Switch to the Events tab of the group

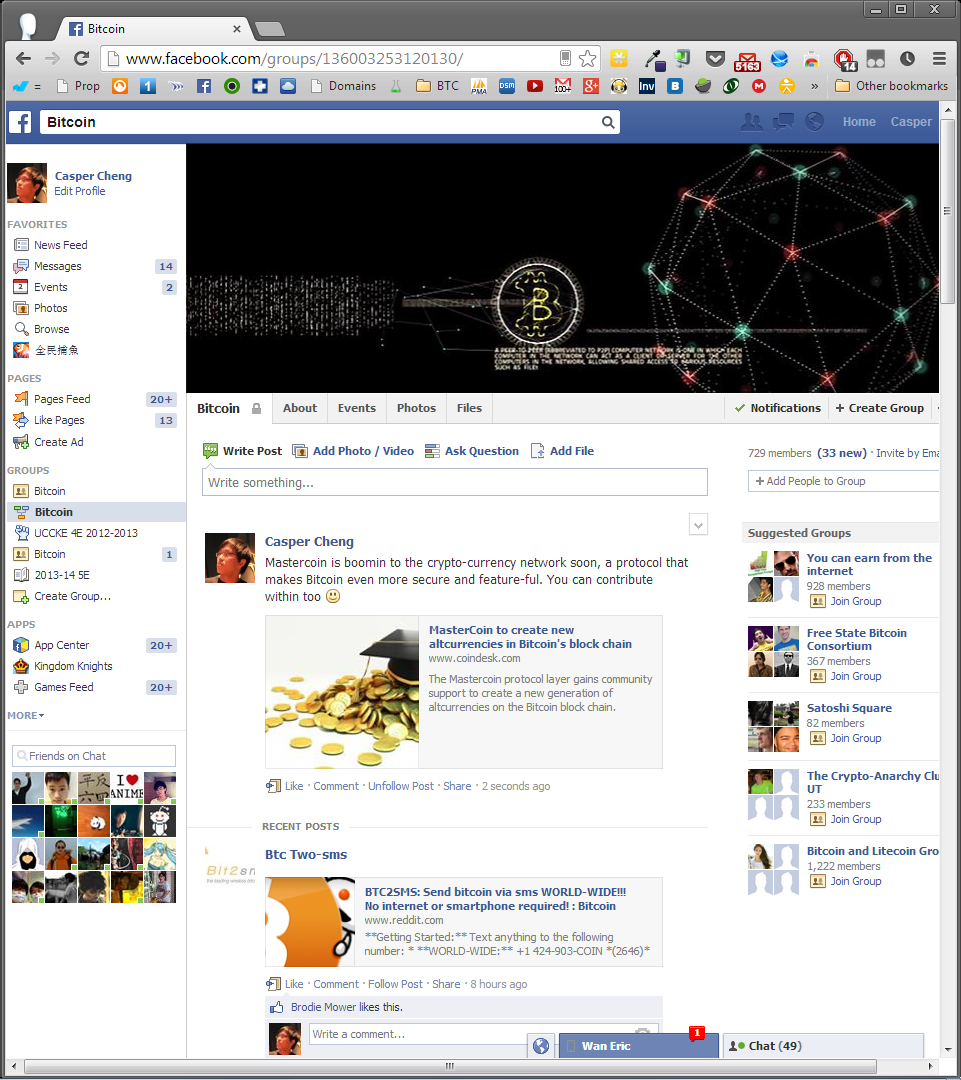(357, 408)
